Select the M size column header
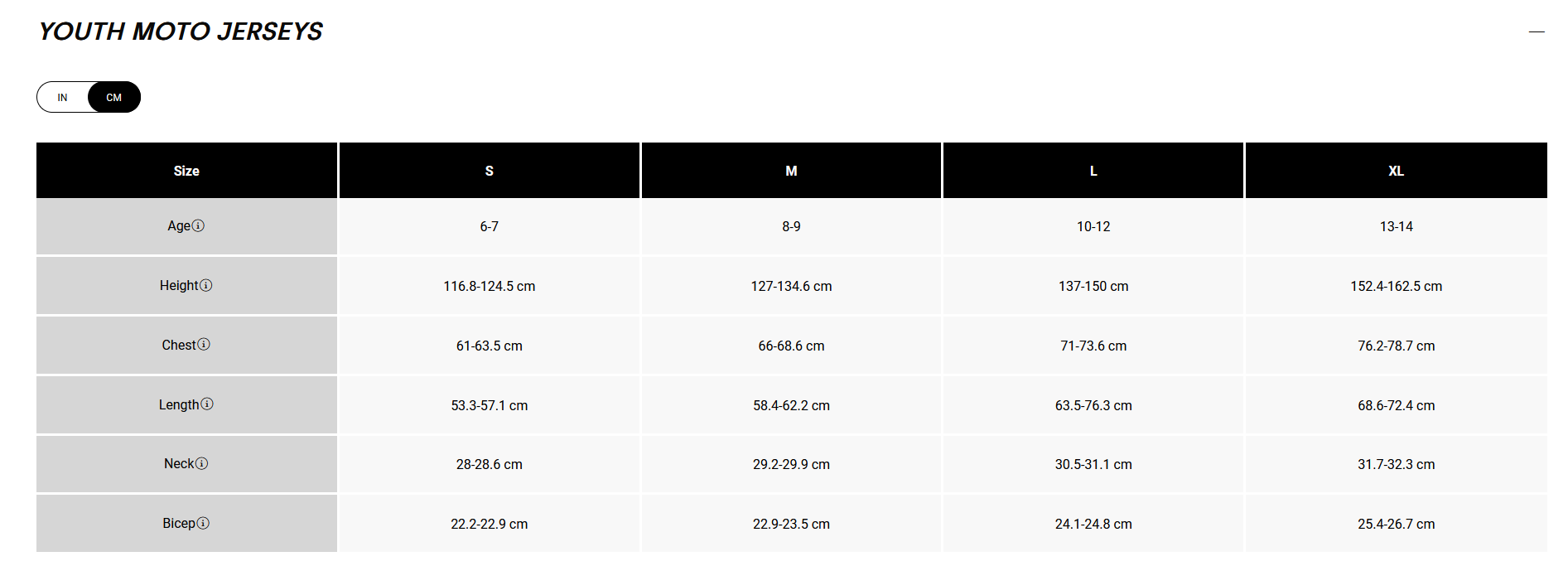Image resolution: width=1568 pixels, height=566 pixels. click(x=791, y=171)
